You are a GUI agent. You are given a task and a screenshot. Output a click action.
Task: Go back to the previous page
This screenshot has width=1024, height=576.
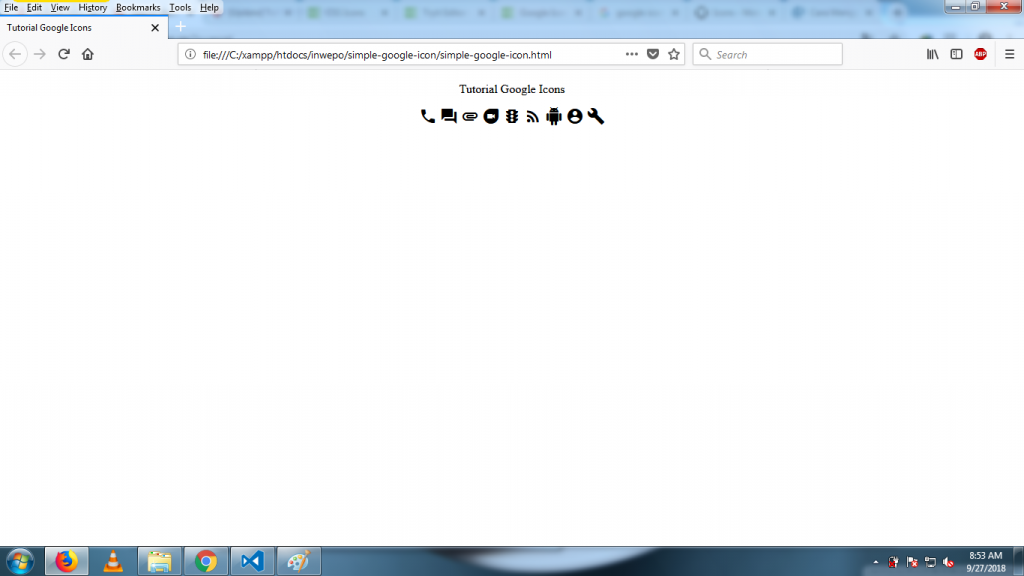click(15, 54)
